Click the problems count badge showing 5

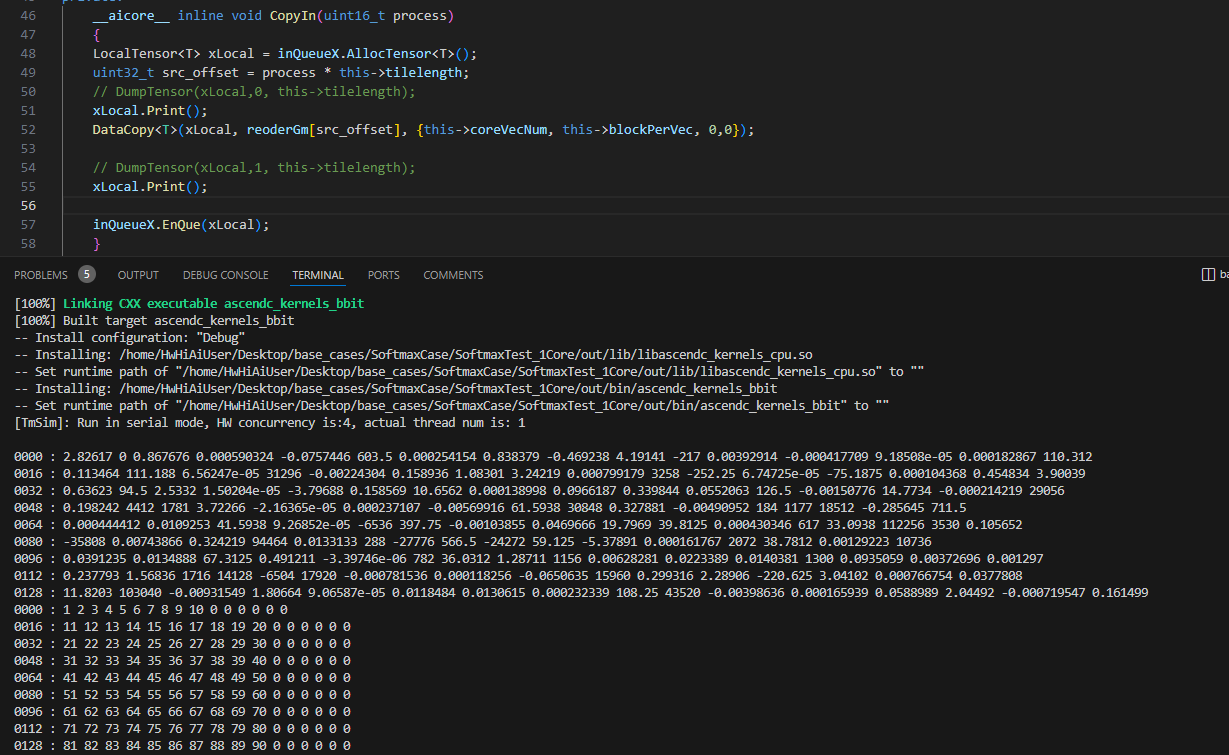click(x=87, y=274)
